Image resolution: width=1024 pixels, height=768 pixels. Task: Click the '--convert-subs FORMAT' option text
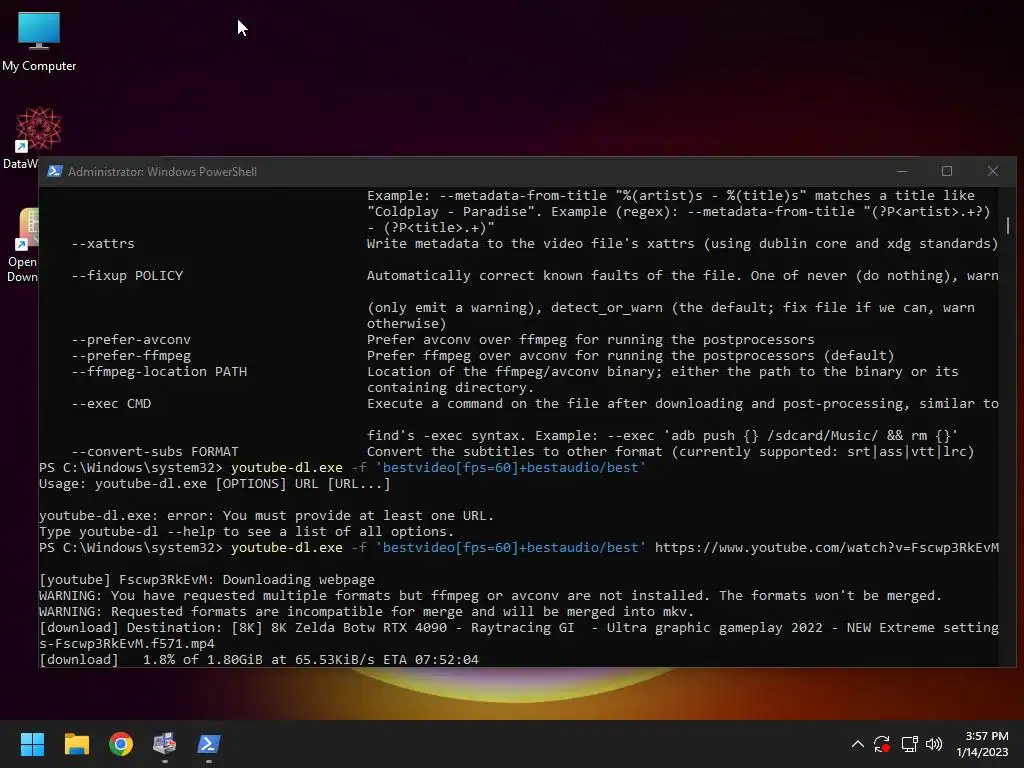155,452
